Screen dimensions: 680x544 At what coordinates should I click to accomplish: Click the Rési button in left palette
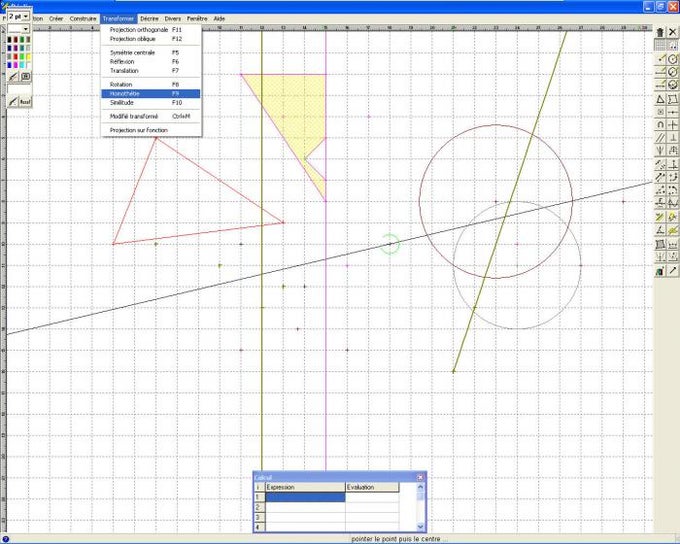pos(26,102)
